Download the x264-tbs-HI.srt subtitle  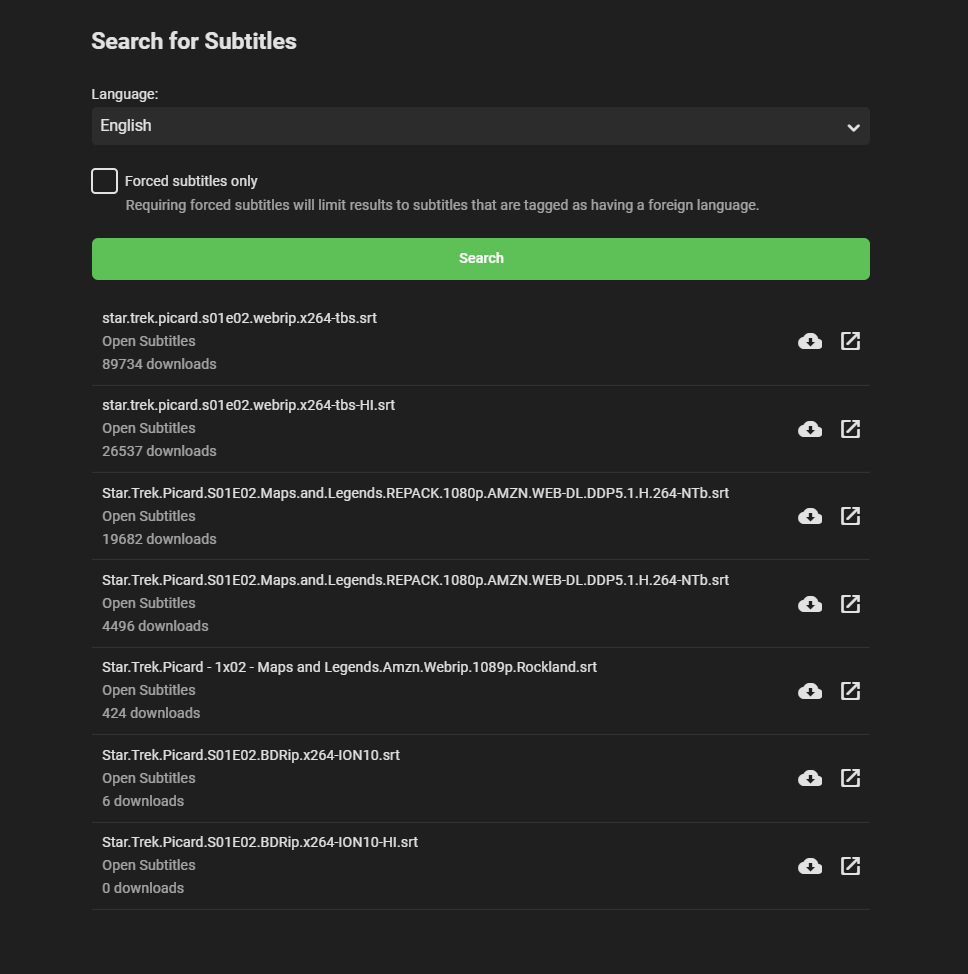(810, 429)
